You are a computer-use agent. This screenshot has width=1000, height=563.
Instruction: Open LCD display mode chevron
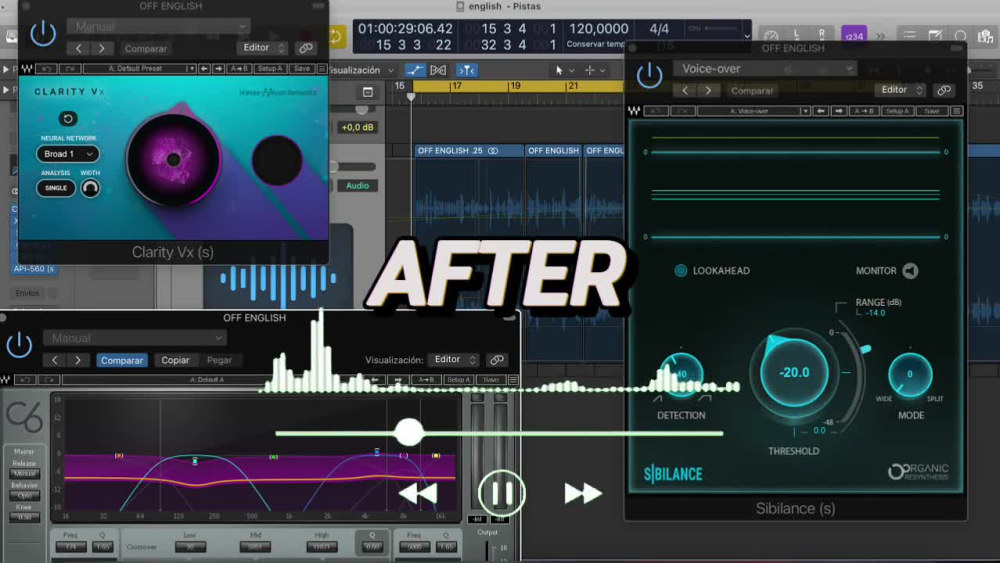tap(747, 36)
